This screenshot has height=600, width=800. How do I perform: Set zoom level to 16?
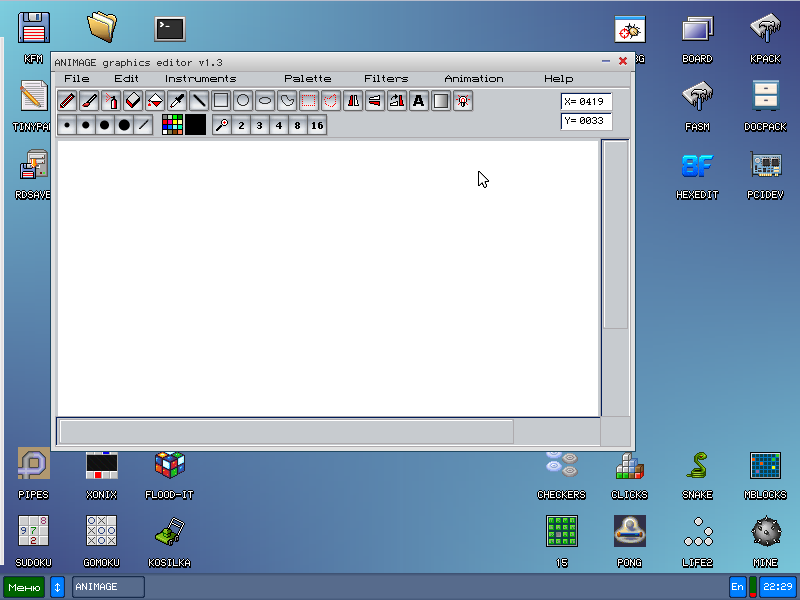(x=317, y=126)
